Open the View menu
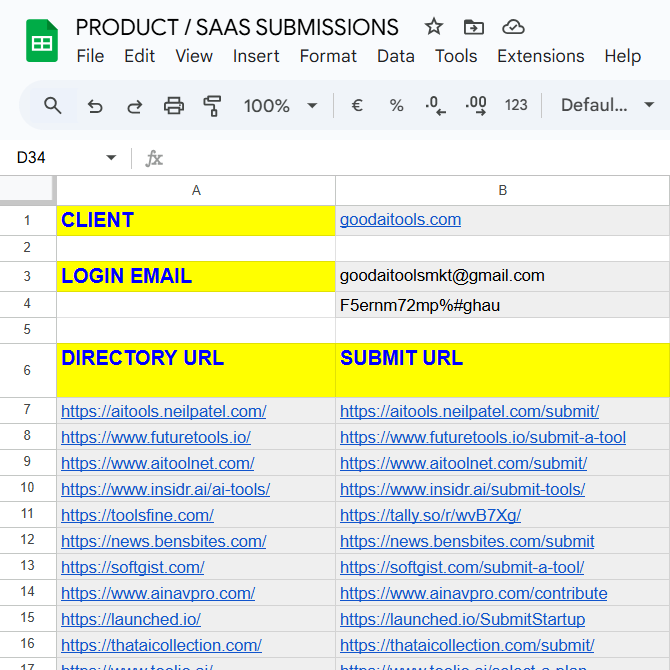The height and width of the screenshot is (670, 670). pyautogui.click(x=194, y=56)
